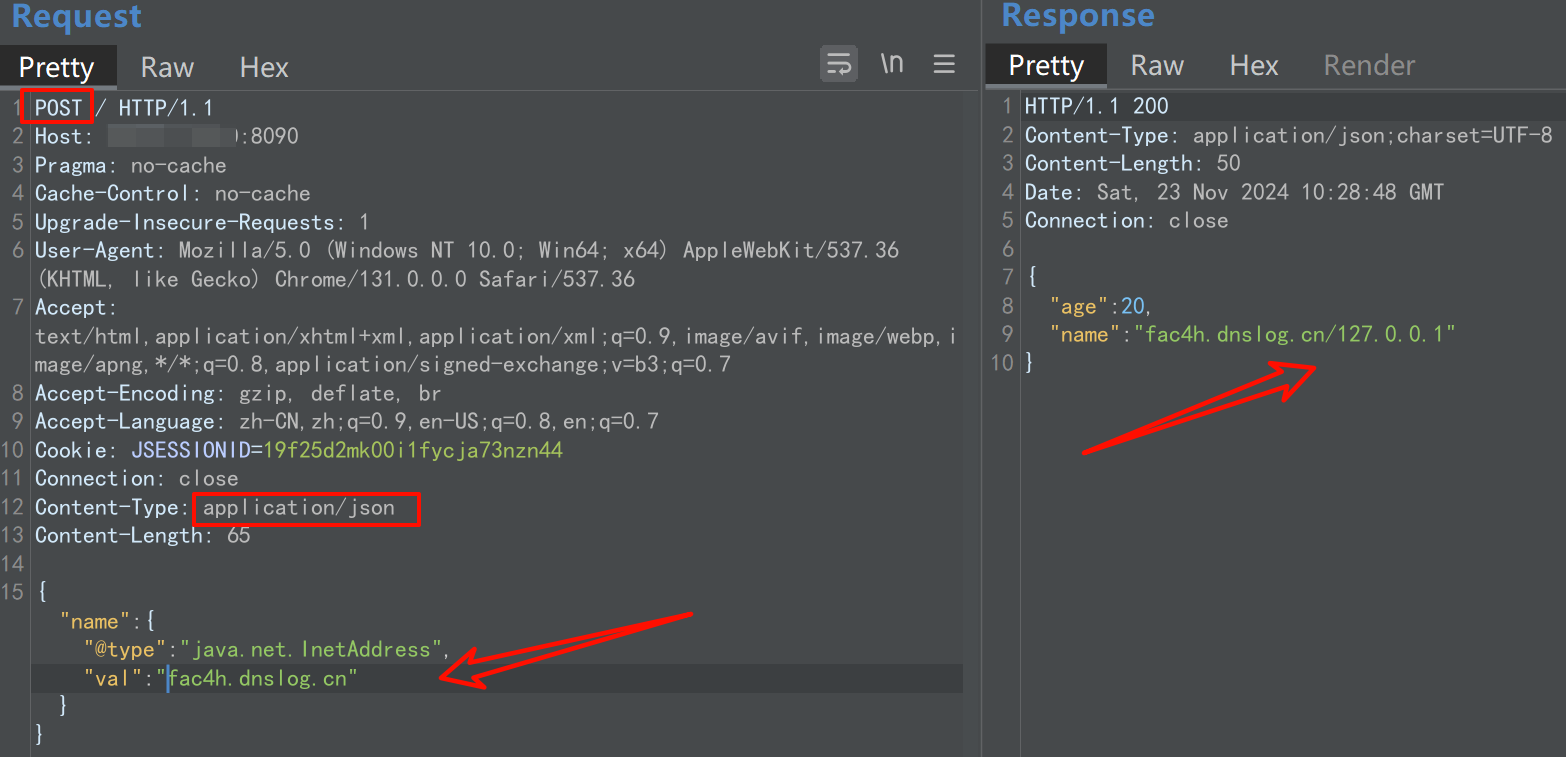Screen dimensions: 1566x757
Task: Switch Response view to Raw tab
Action: point(1157,65)
